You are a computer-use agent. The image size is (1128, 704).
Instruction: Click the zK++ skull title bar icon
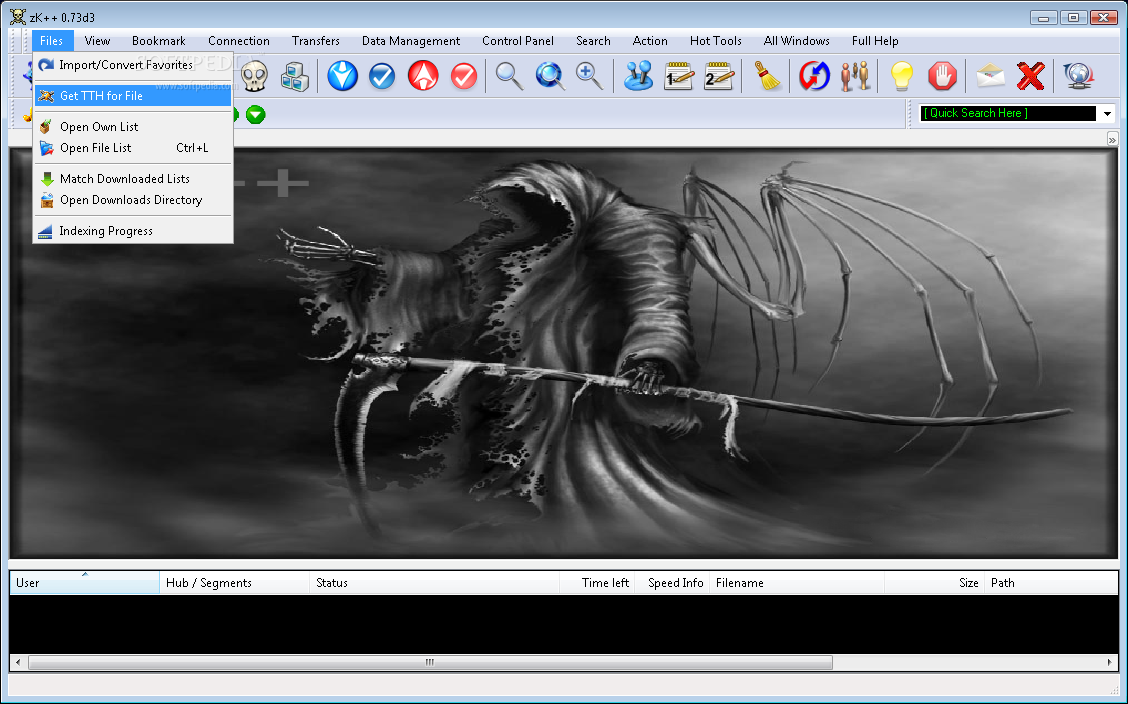coord(18,17)
